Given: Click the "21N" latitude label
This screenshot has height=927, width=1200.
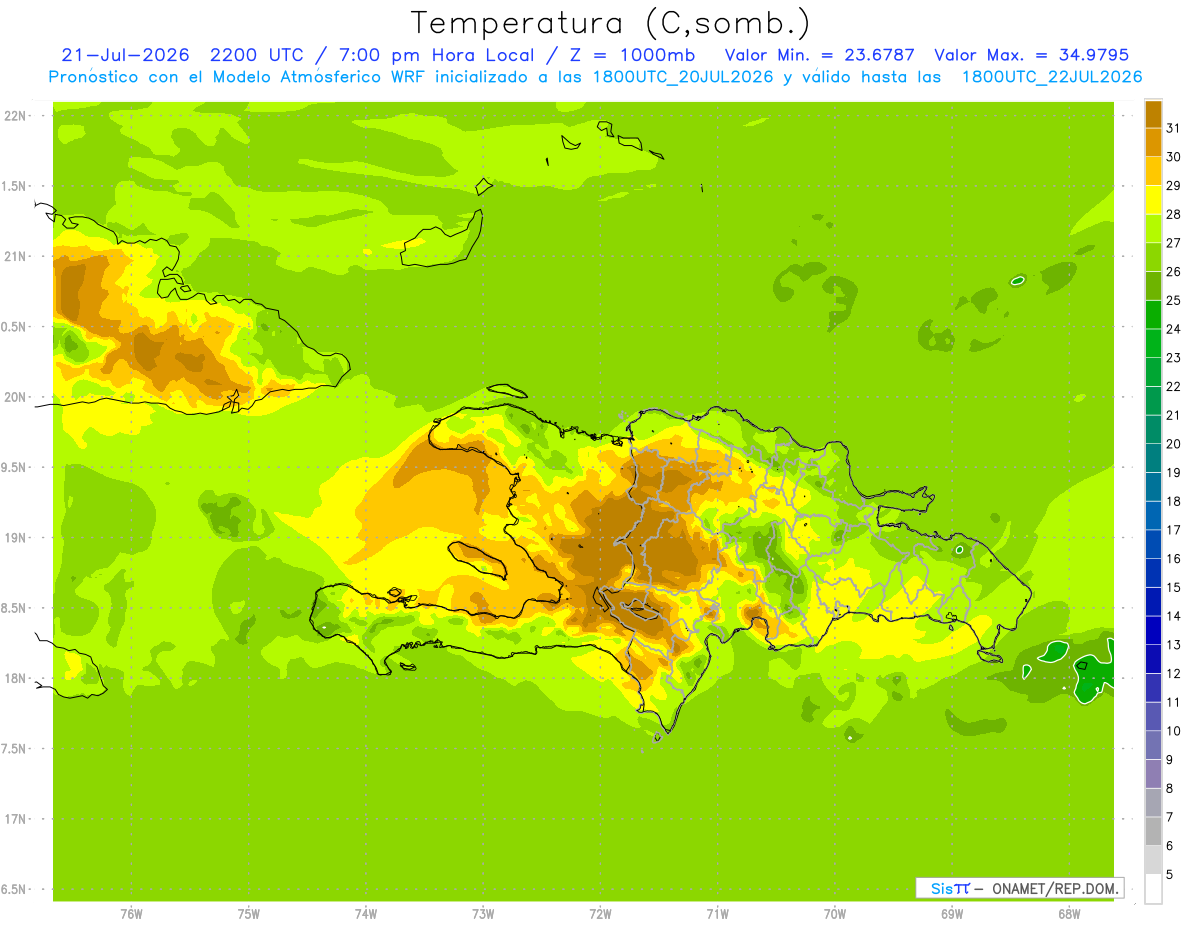Looking at the screenshot, I should (16, 256).
